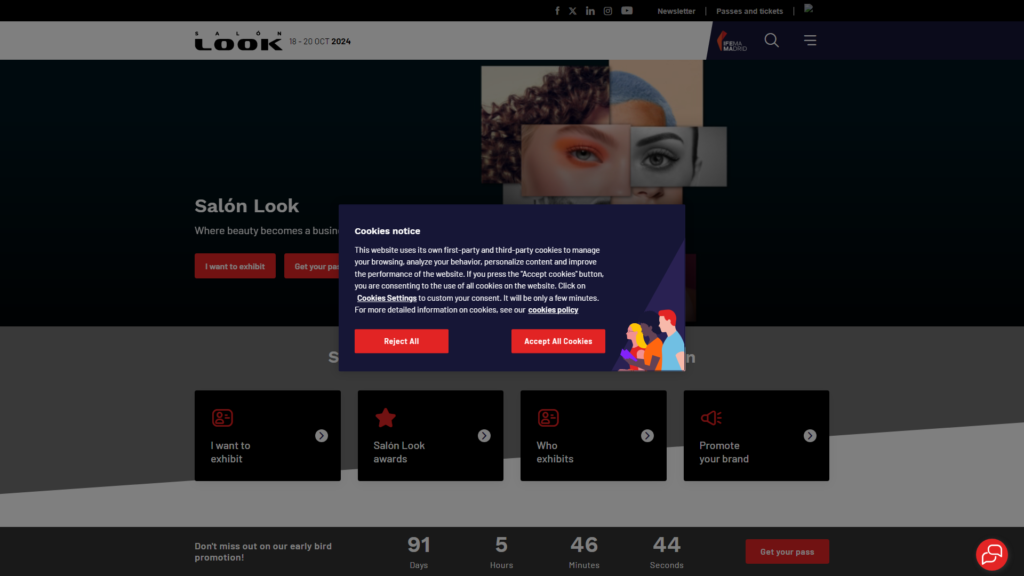Click the badge icon on Who exhibits card

[548, 417]
